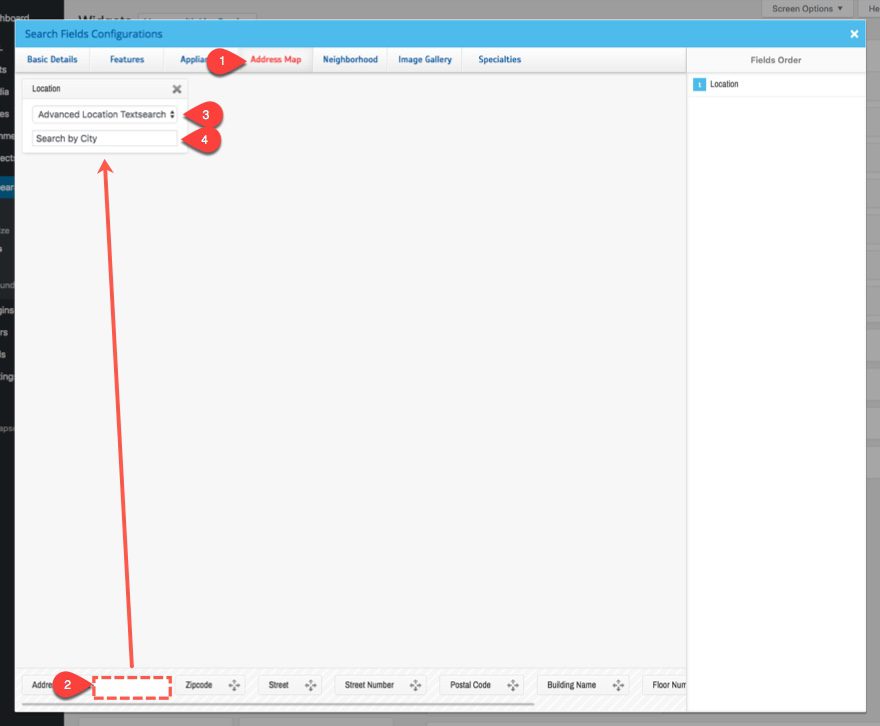Switch to the Image Gallery tab

pos(423,59)
